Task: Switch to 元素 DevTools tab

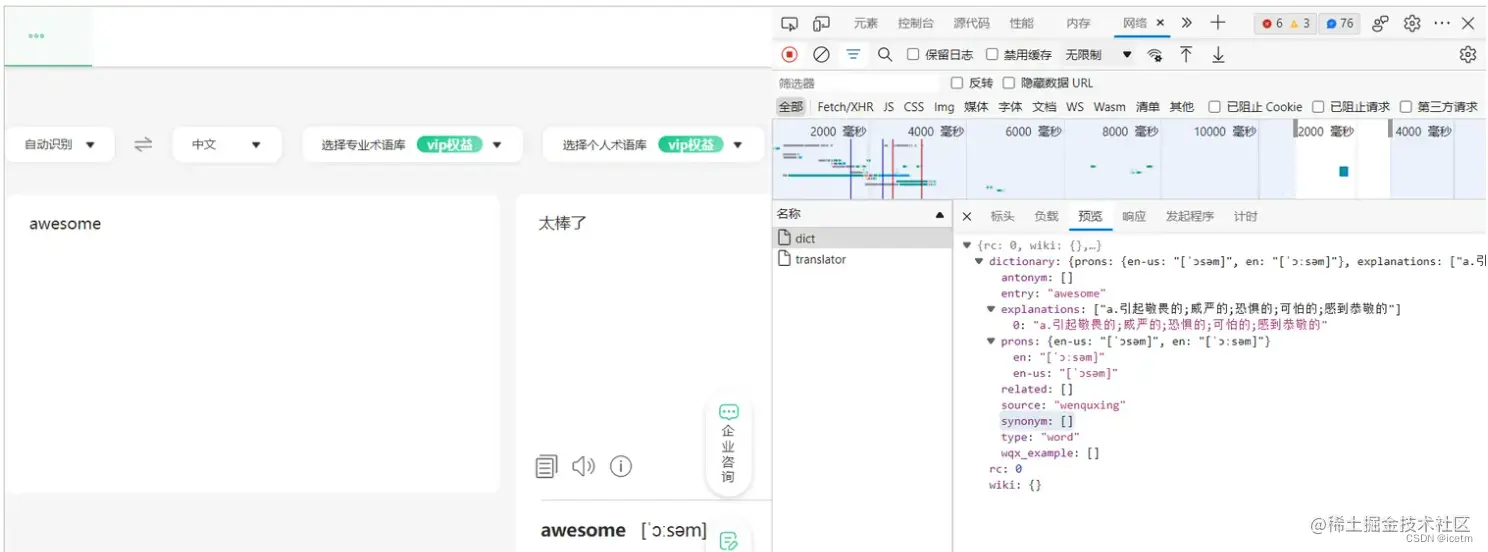Action: (x=866, y=23)
